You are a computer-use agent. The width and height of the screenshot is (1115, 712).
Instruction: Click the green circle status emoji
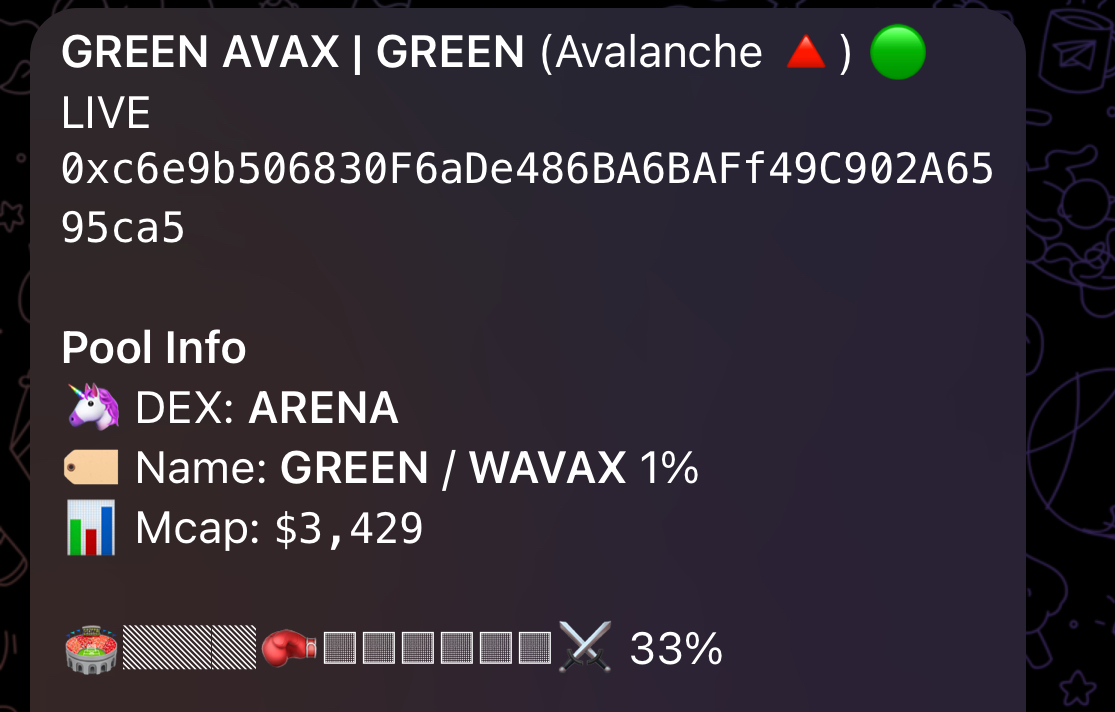[x=898, y=53]
